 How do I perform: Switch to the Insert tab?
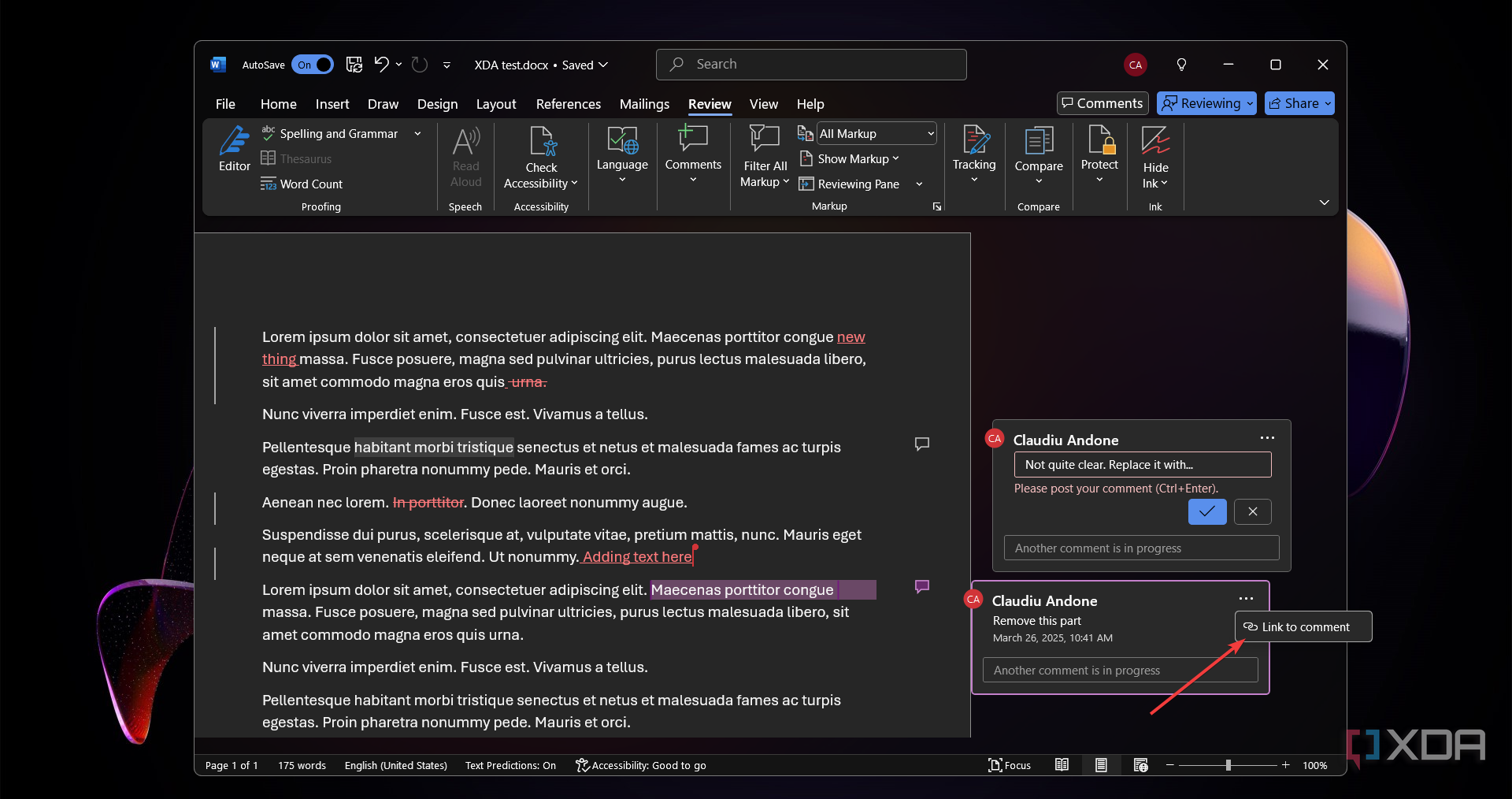[x=332, y=104]
